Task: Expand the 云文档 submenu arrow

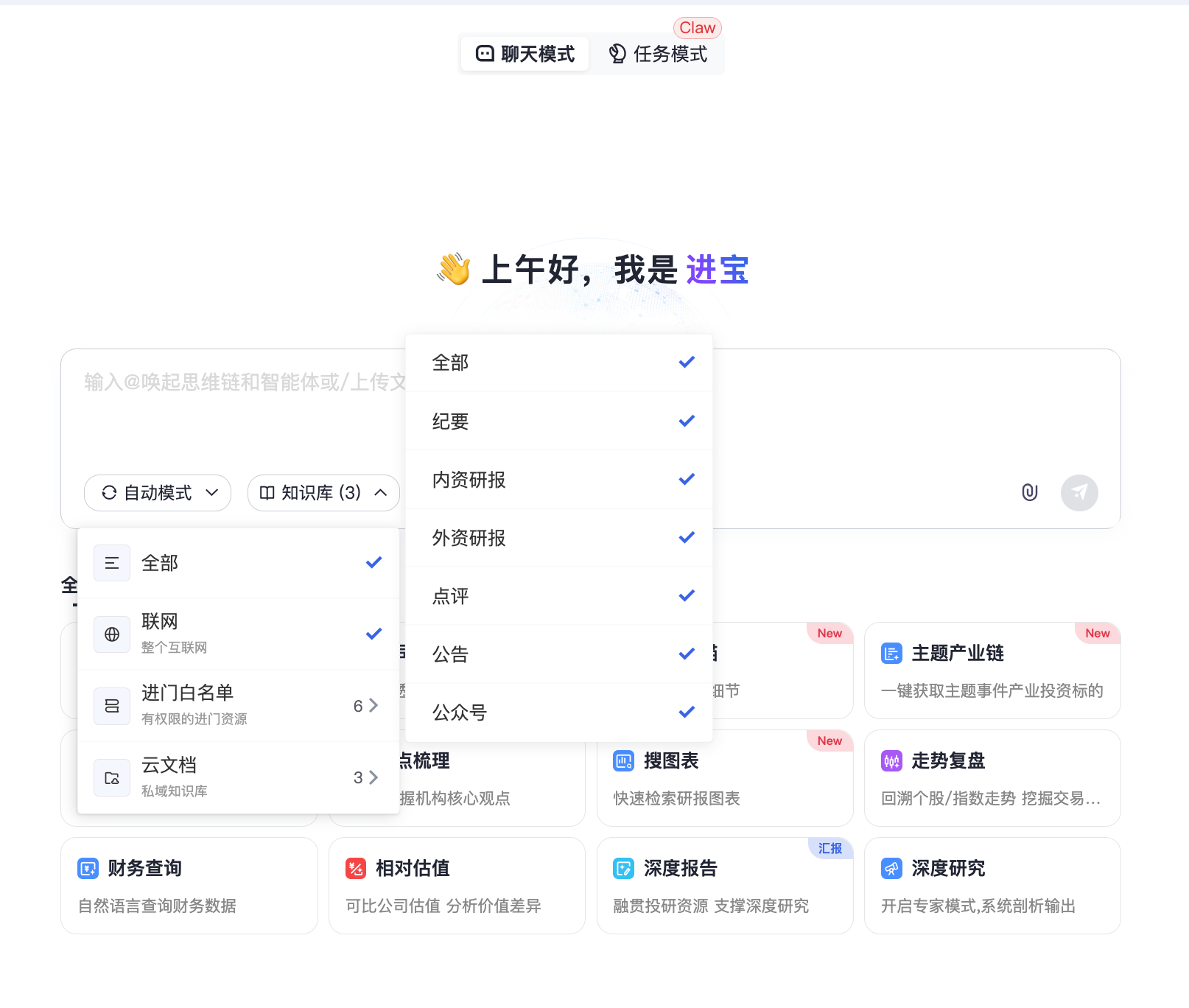Action: tap(373, 777)
